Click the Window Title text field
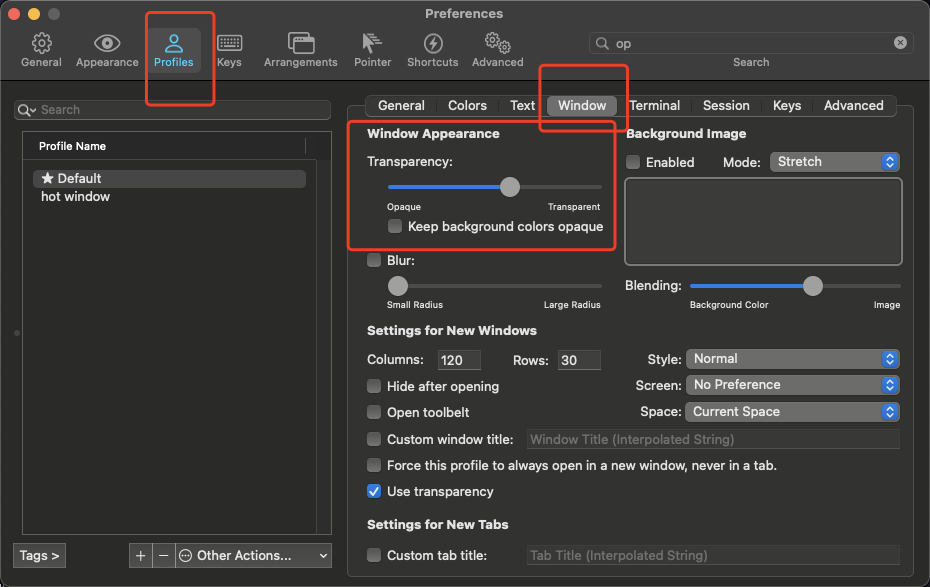Screen dimensions: 930x587 [x=713, y=439]
